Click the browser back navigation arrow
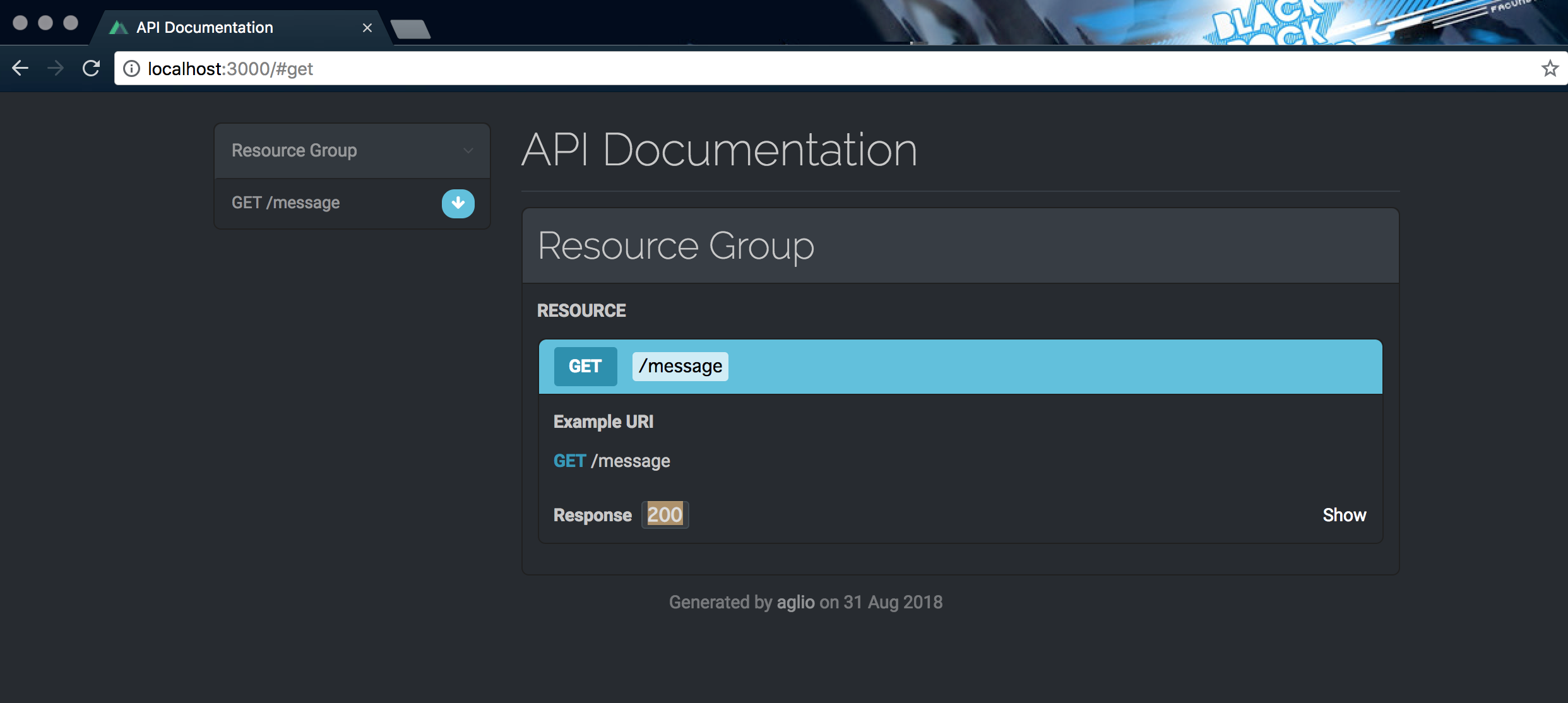This screenshot has width=1568, height=703. tap(21, 68)
